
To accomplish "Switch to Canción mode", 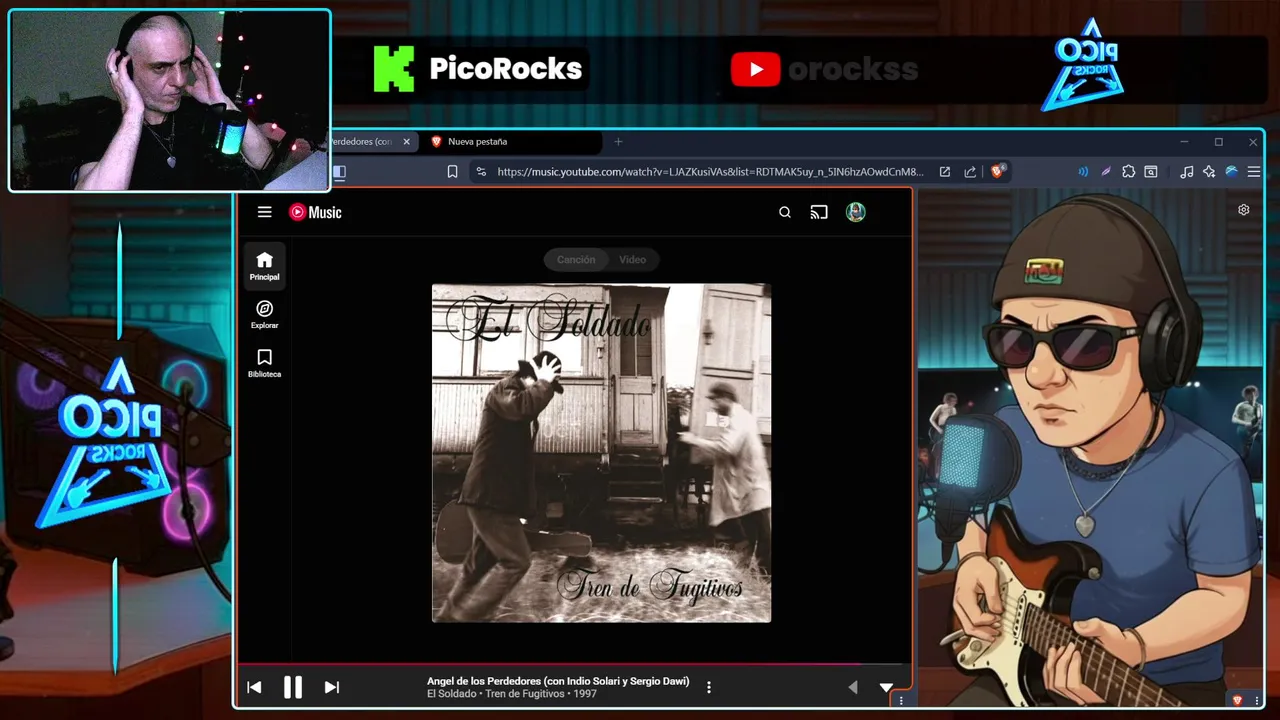I will click(x=576, y=260).
